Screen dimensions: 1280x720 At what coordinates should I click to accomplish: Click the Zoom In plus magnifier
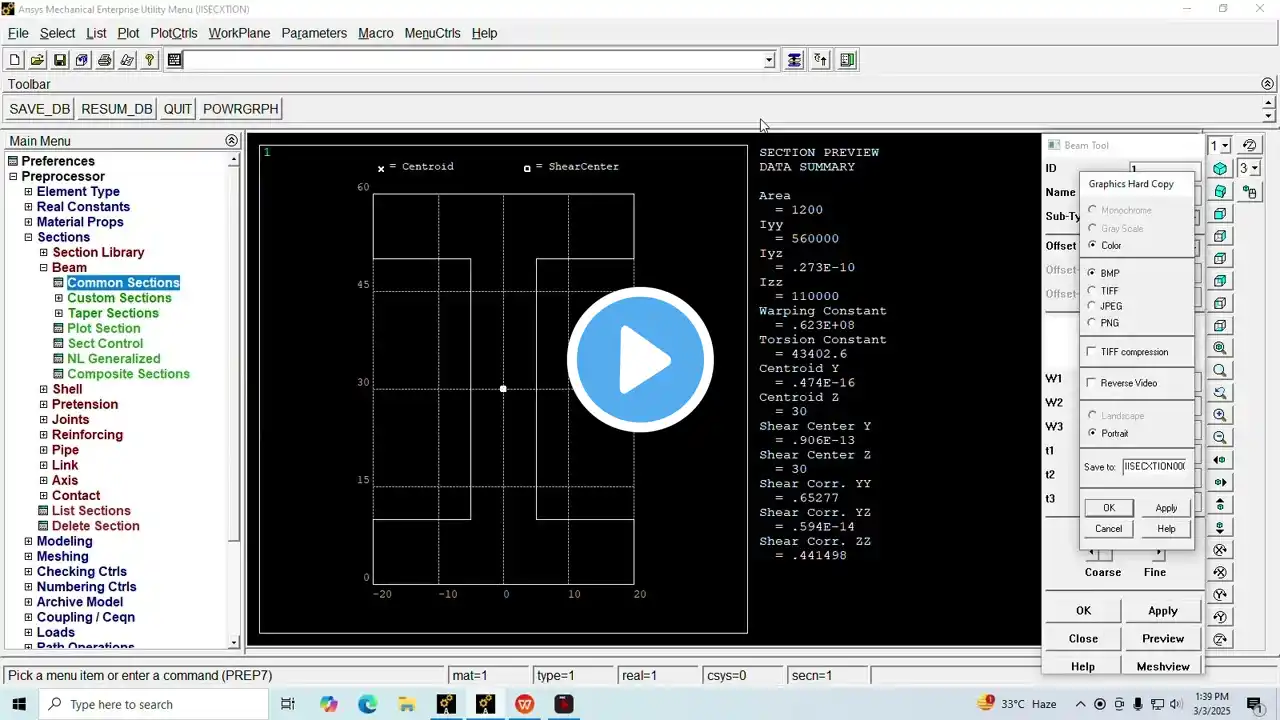[x=1220, y=415]
